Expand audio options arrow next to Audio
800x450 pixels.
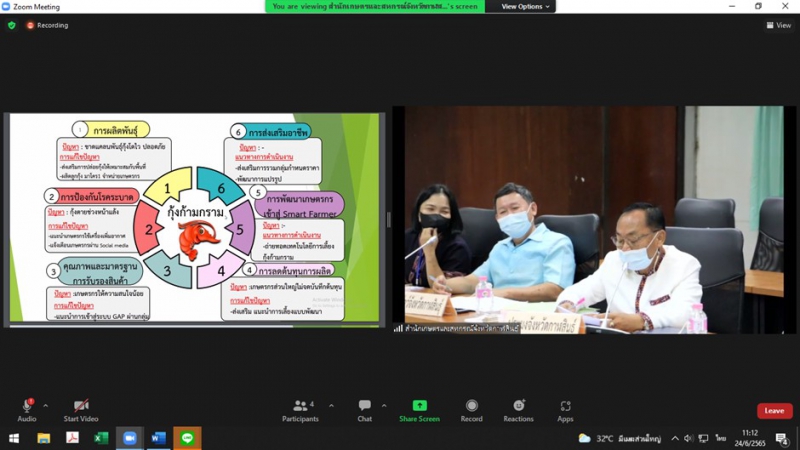point(46,406)
